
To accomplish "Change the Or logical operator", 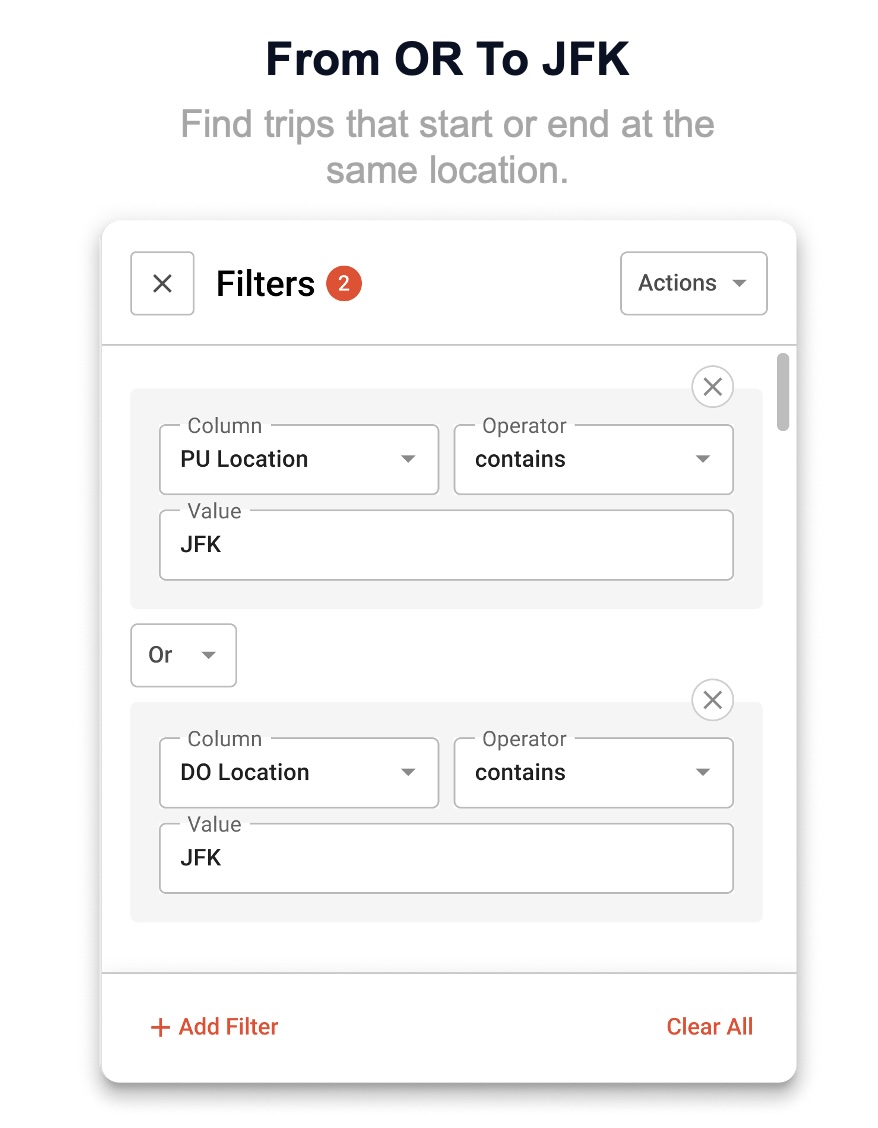I will 183,655.
